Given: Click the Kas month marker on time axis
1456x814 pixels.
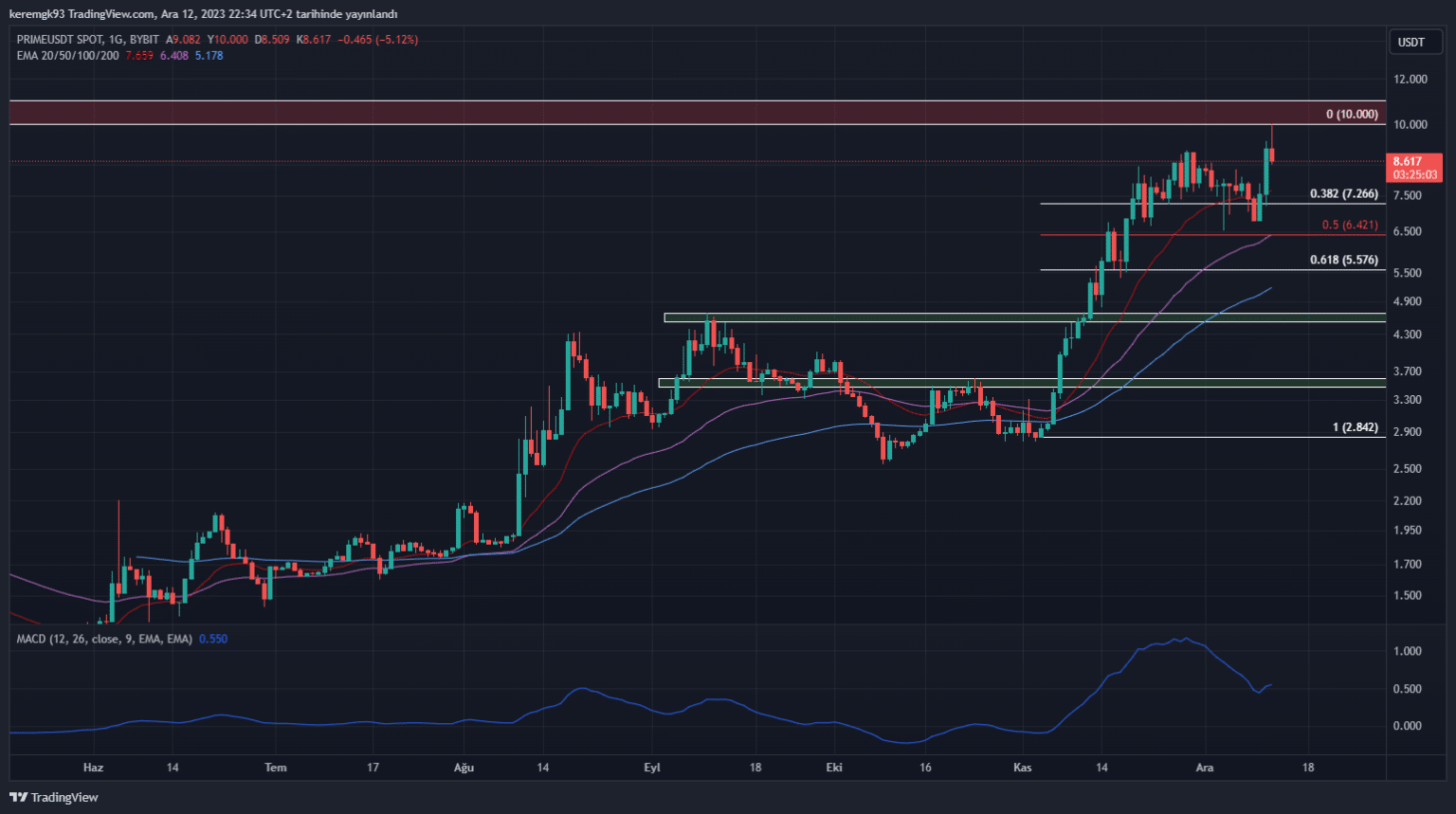Looking at the screenshot, I should tap(1022, 768).
